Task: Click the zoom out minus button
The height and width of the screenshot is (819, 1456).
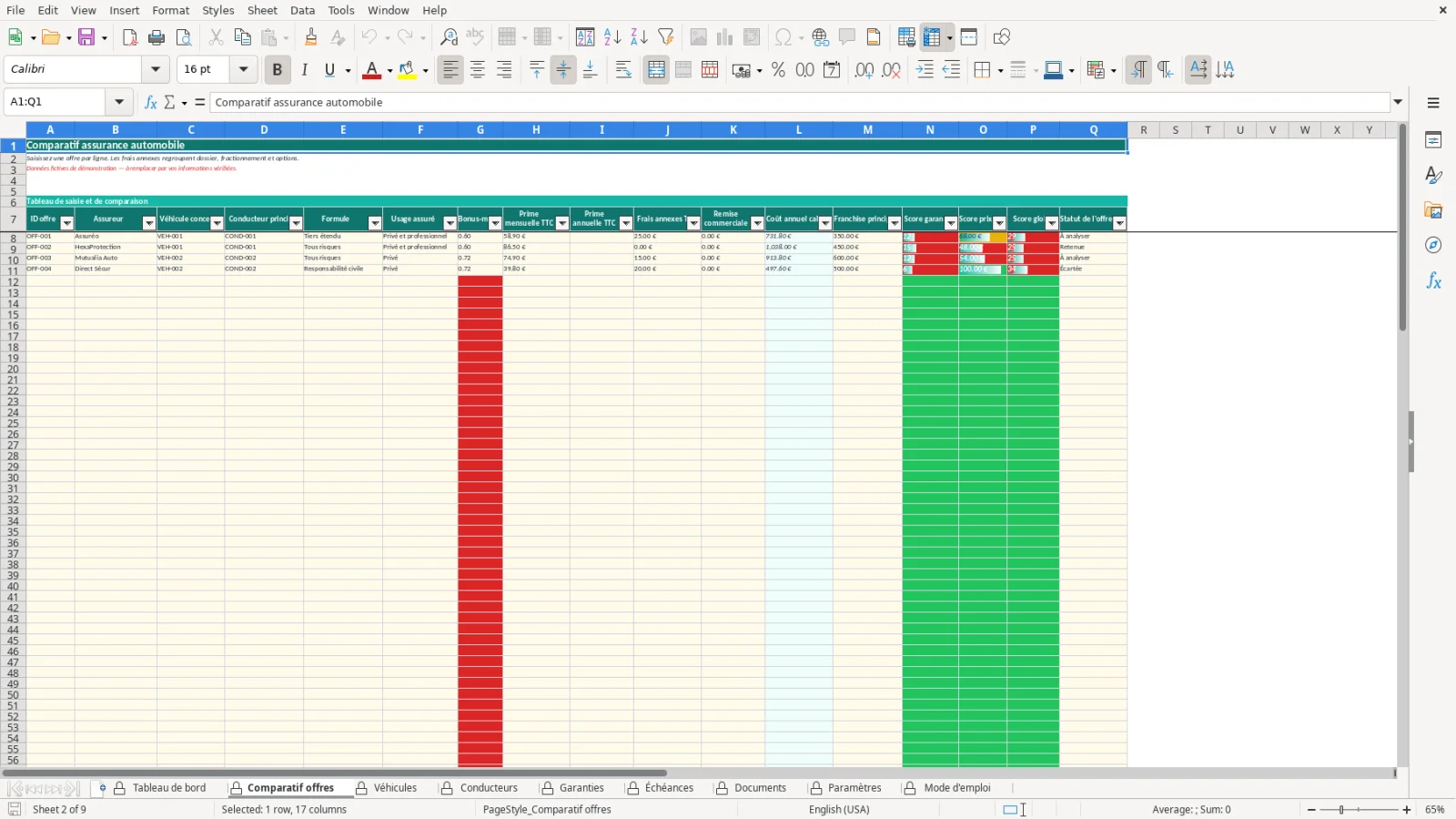Action: 1311,810
